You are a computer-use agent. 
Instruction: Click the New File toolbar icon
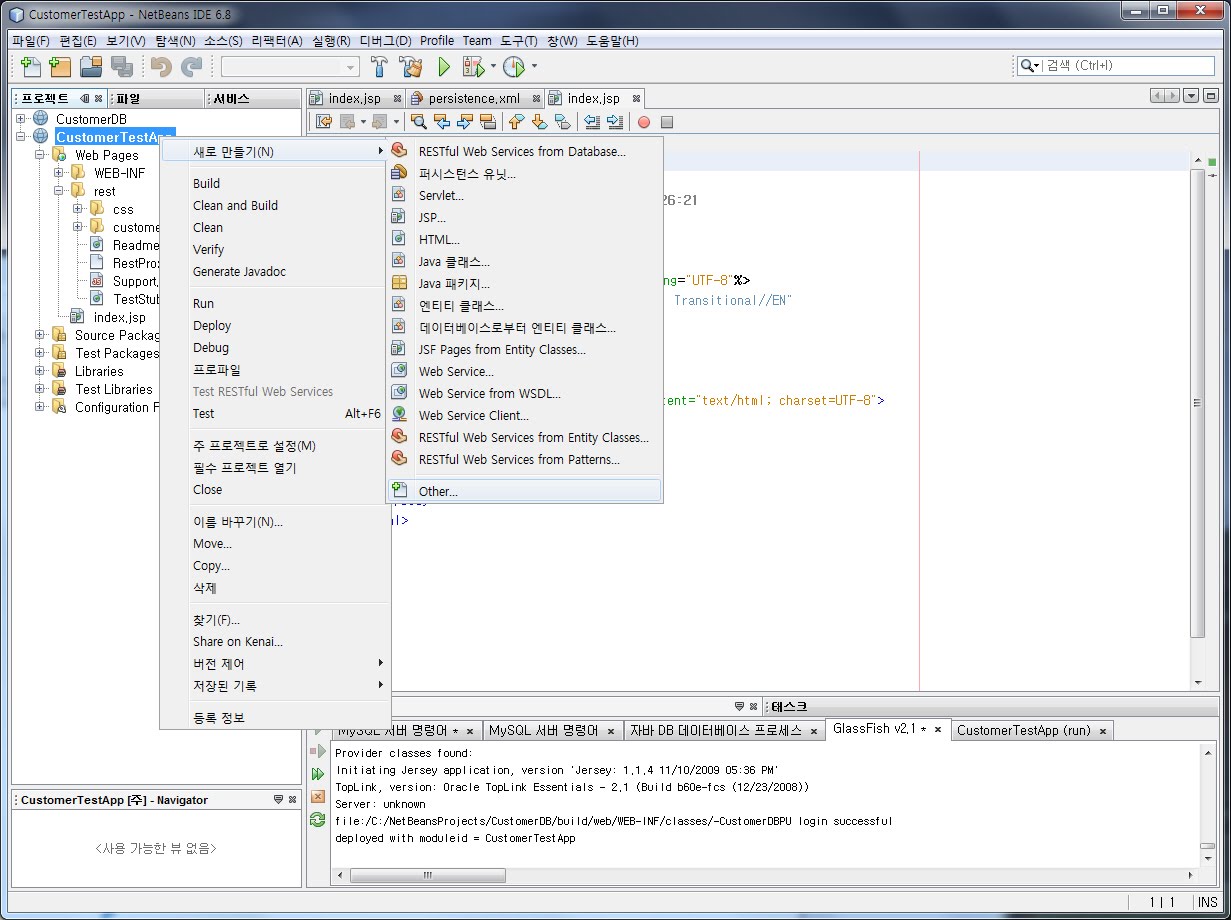click(31, 67)
